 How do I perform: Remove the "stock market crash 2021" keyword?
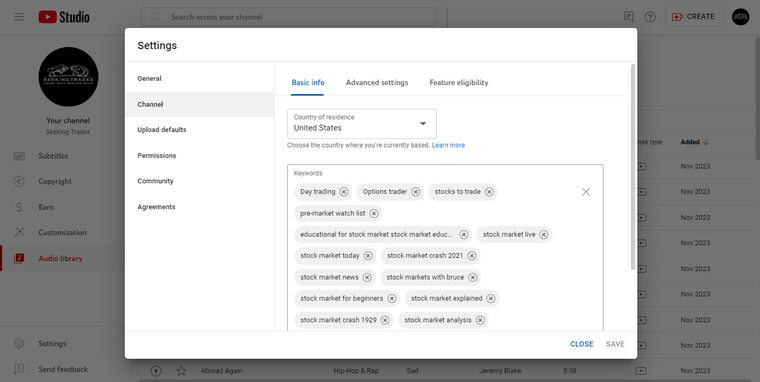(x=472, y=256)
